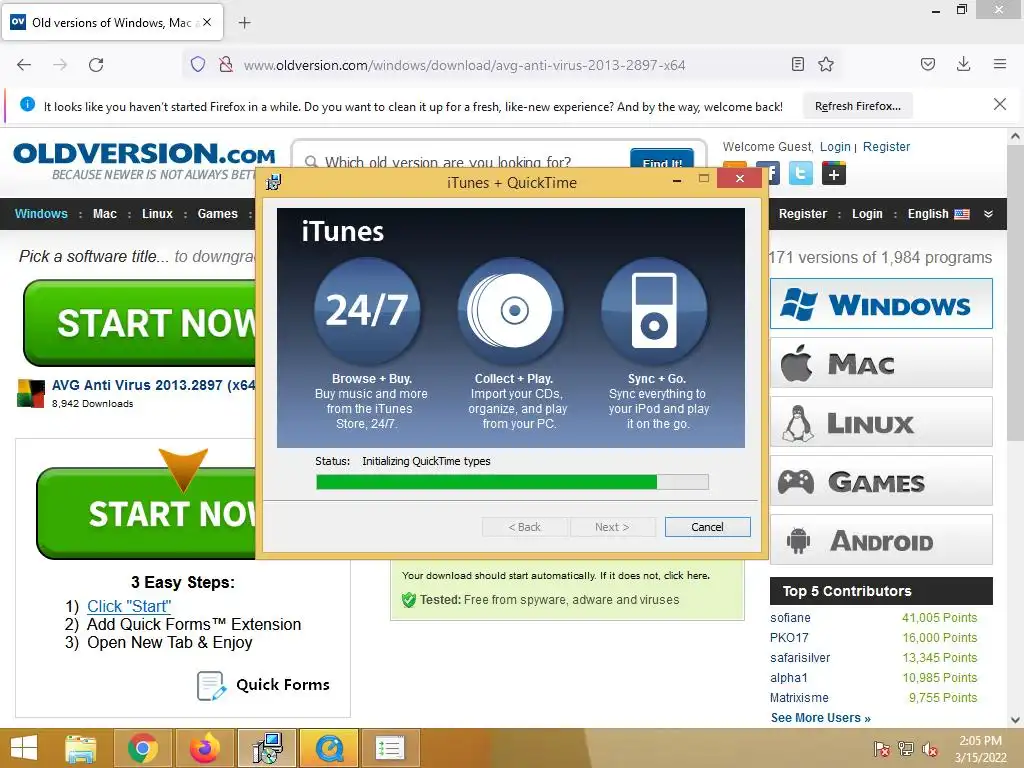Open the QuickTime taskbar icon

[329, 748]
